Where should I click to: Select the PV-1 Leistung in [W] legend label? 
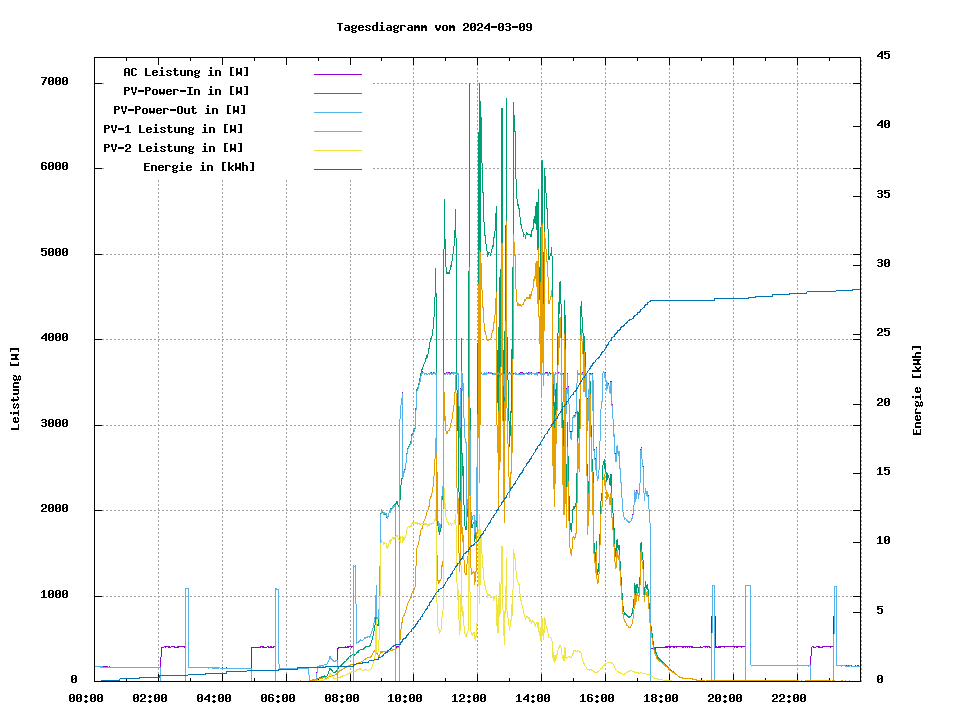point(173,129)
